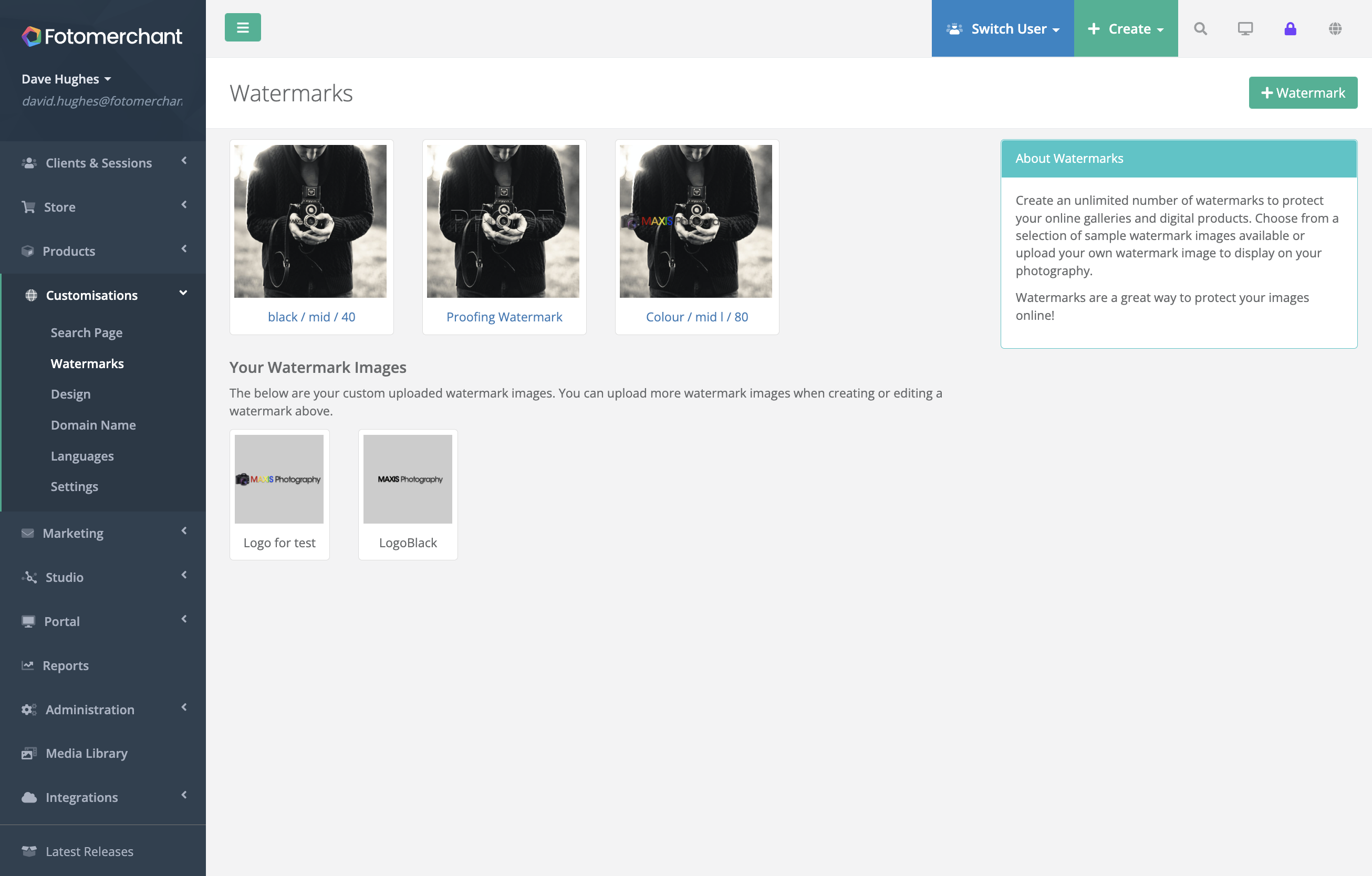
Task: Click the About Watermarks panel header
Action: pyautogui.click(x=1179, y=158)
